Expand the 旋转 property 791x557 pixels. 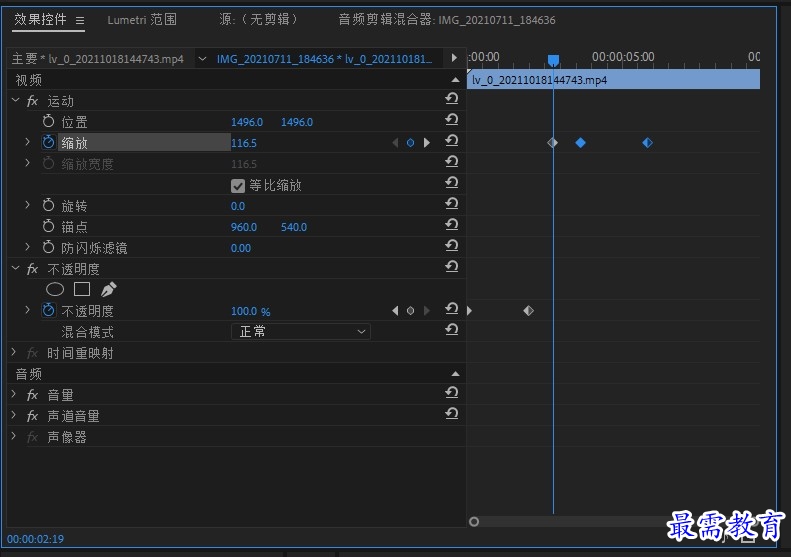[x=28, y=205]
